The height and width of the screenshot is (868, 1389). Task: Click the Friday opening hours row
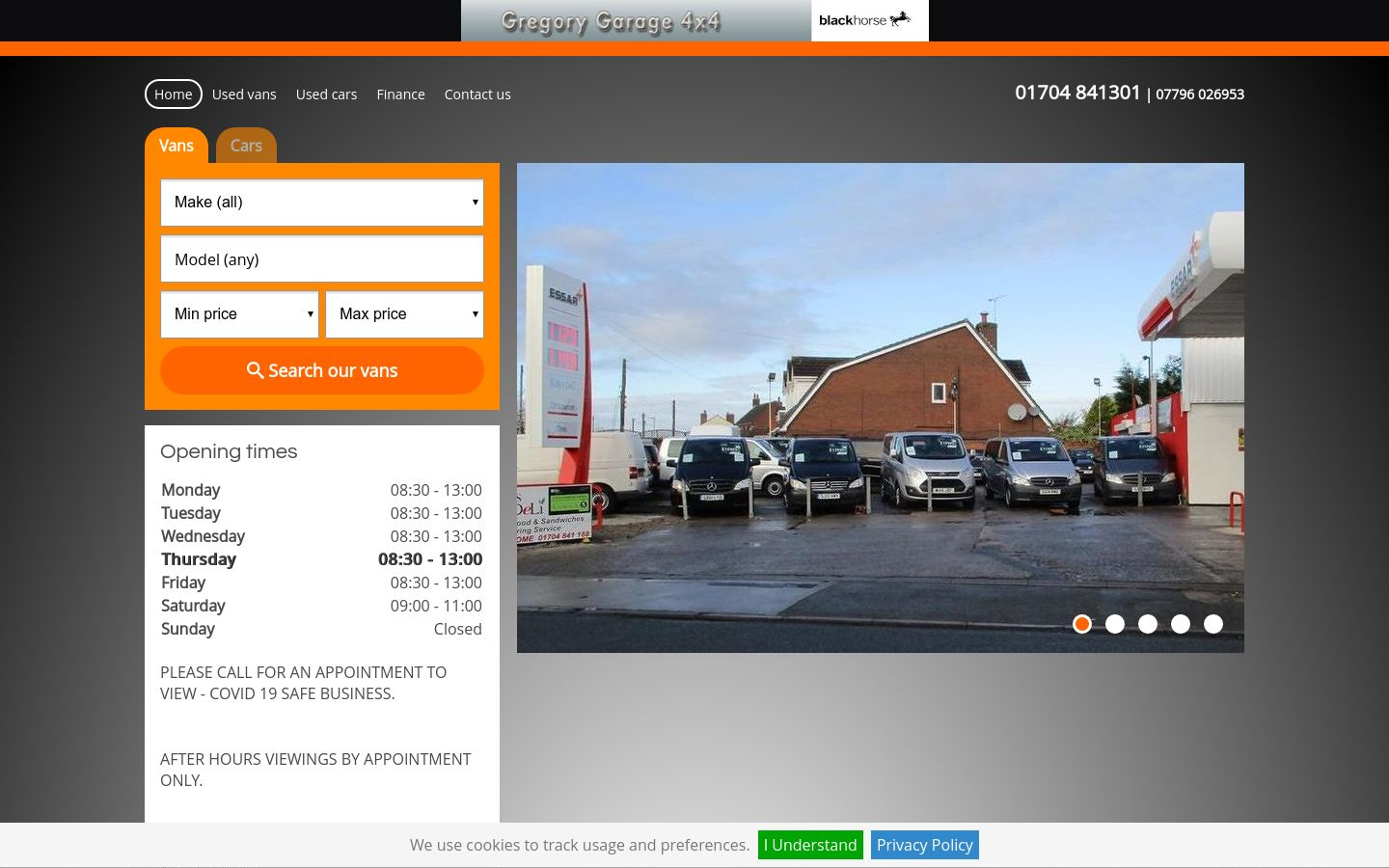[x=322, y=583]
